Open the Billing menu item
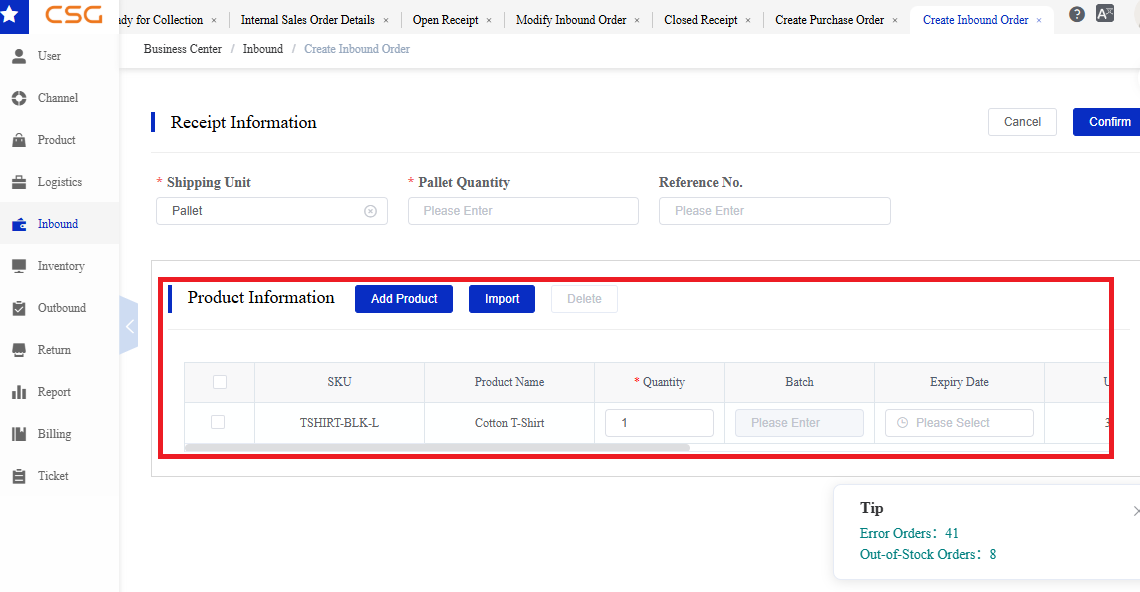This screenshot has height=592, width=1140. click(x=60, y=434)
